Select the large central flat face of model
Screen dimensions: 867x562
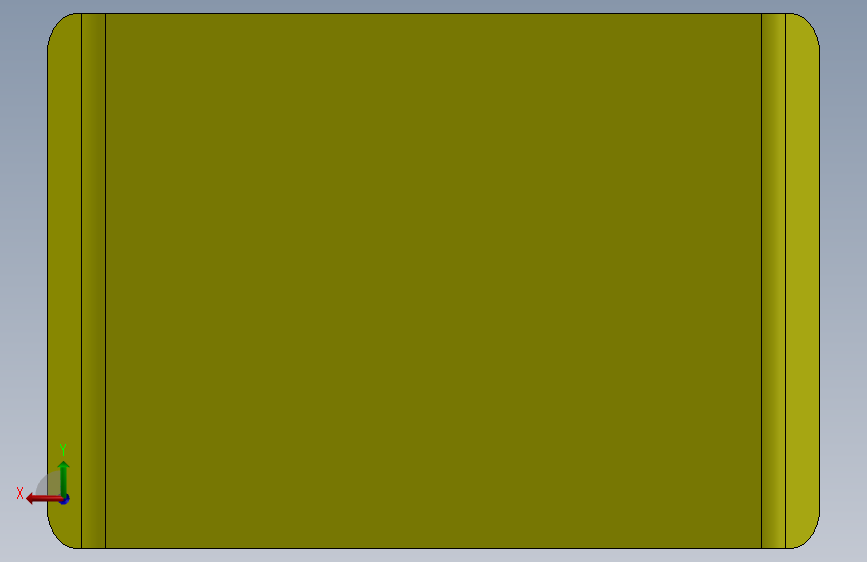coord(434,281)
